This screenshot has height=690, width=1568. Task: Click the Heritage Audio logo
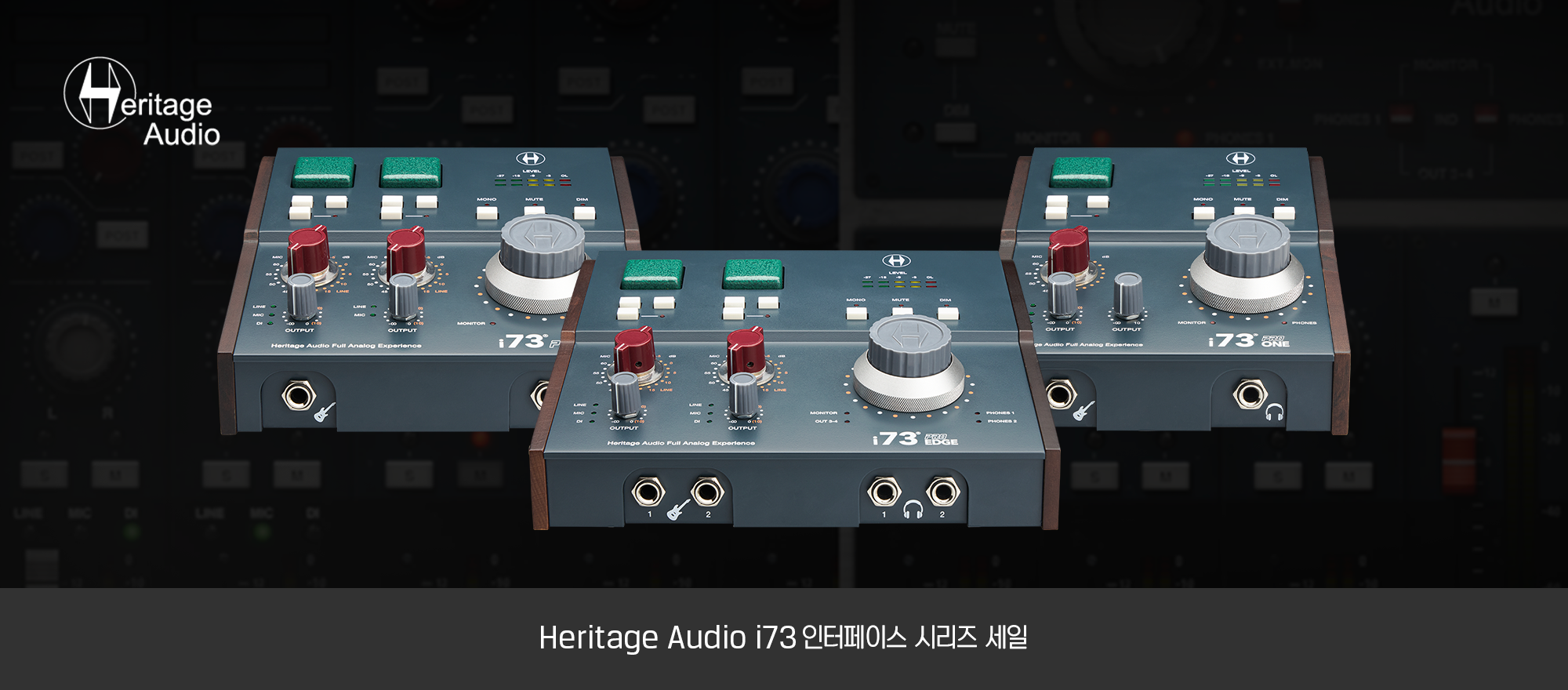coord(142,102)
